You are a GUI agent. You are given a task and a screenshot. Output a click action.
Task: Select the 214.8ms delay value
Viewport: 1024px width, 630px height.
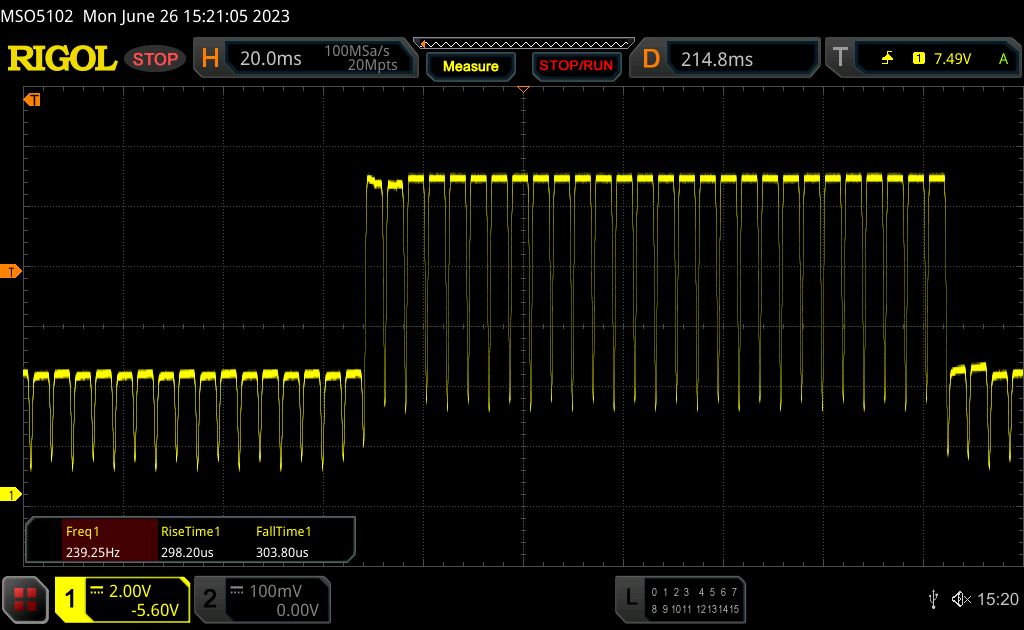[717, 59]
